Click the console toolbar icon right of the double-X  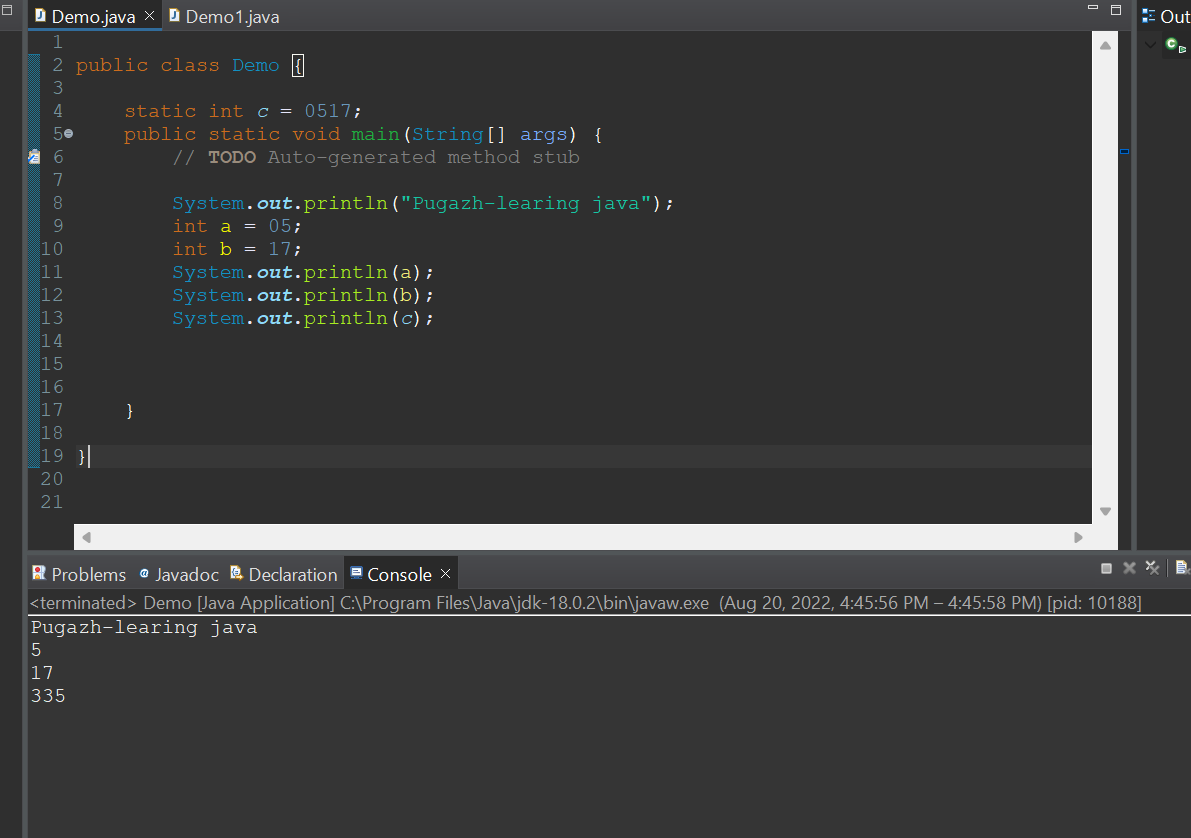click(x=1183, y=568)
